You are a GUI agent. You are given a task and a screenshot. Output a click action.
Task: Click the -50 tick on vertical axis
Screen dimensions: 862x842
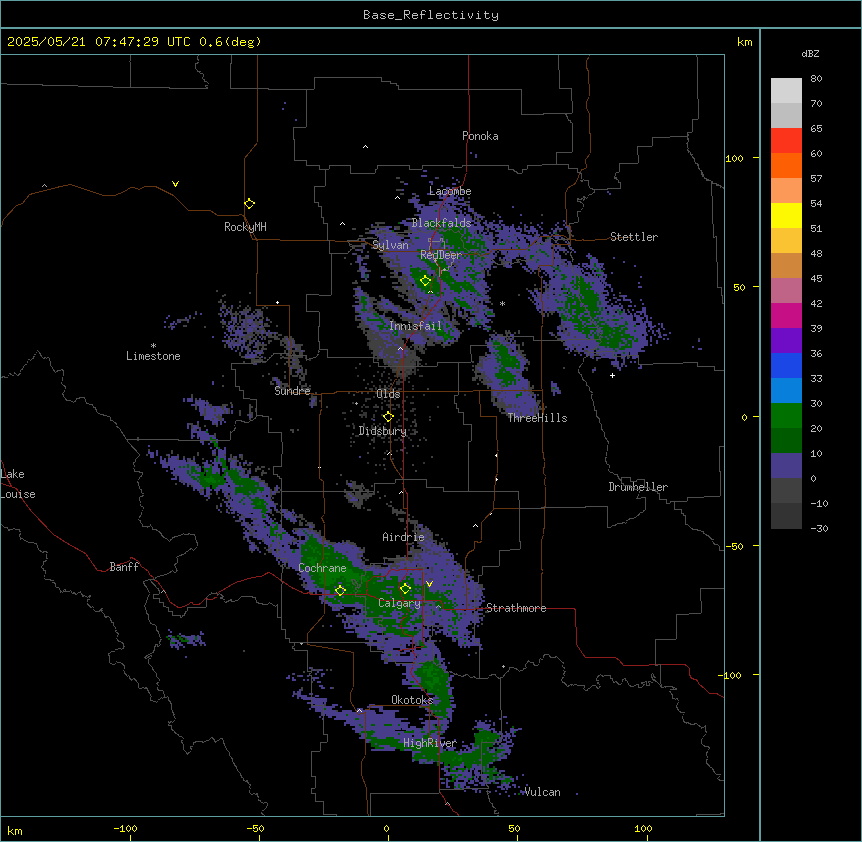734,546
